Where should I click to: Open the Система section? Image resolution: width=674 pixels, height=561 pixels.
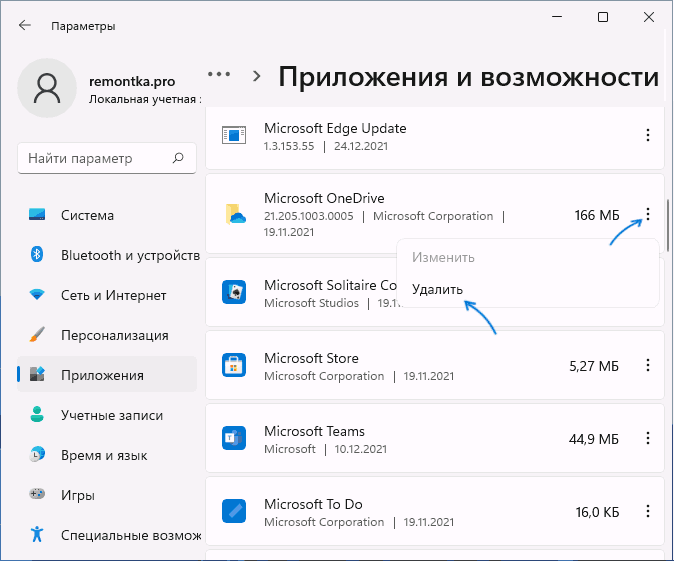click(x=107, y=215)
